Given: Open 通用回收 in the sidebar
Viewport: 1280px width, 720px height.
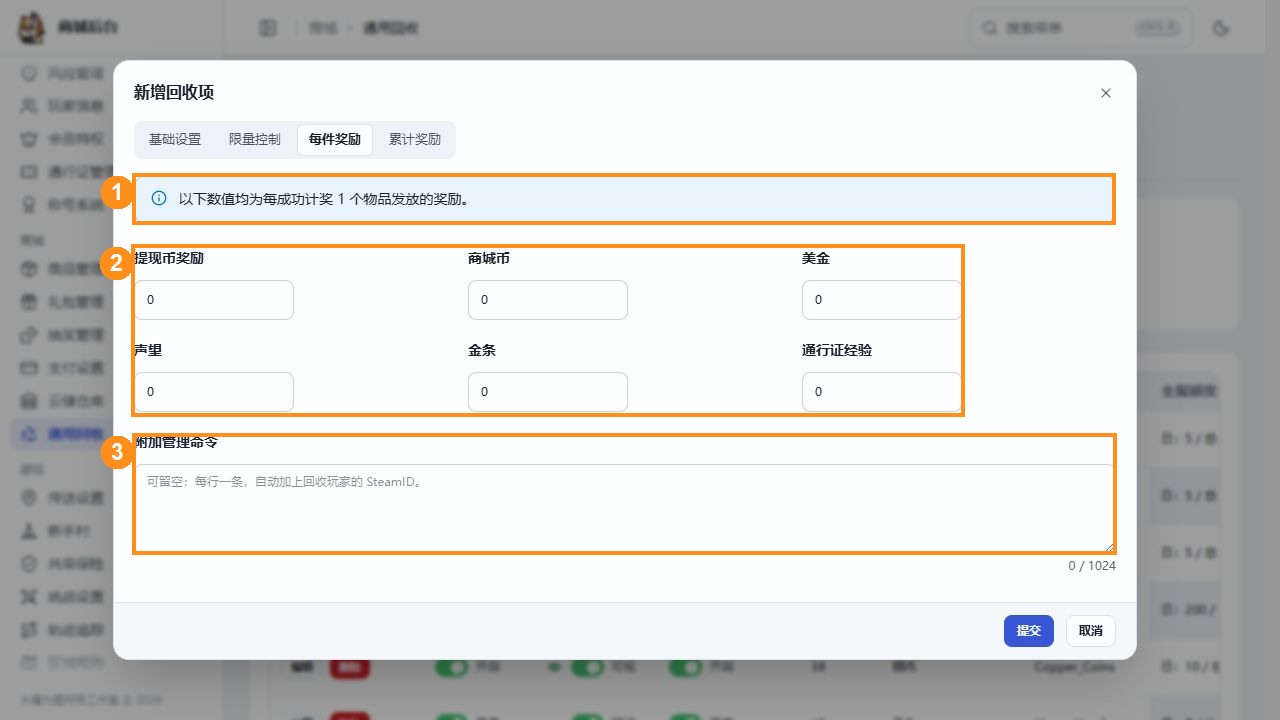Looking at the screenshot, I should pyautogui.click(x=76, y=433).
